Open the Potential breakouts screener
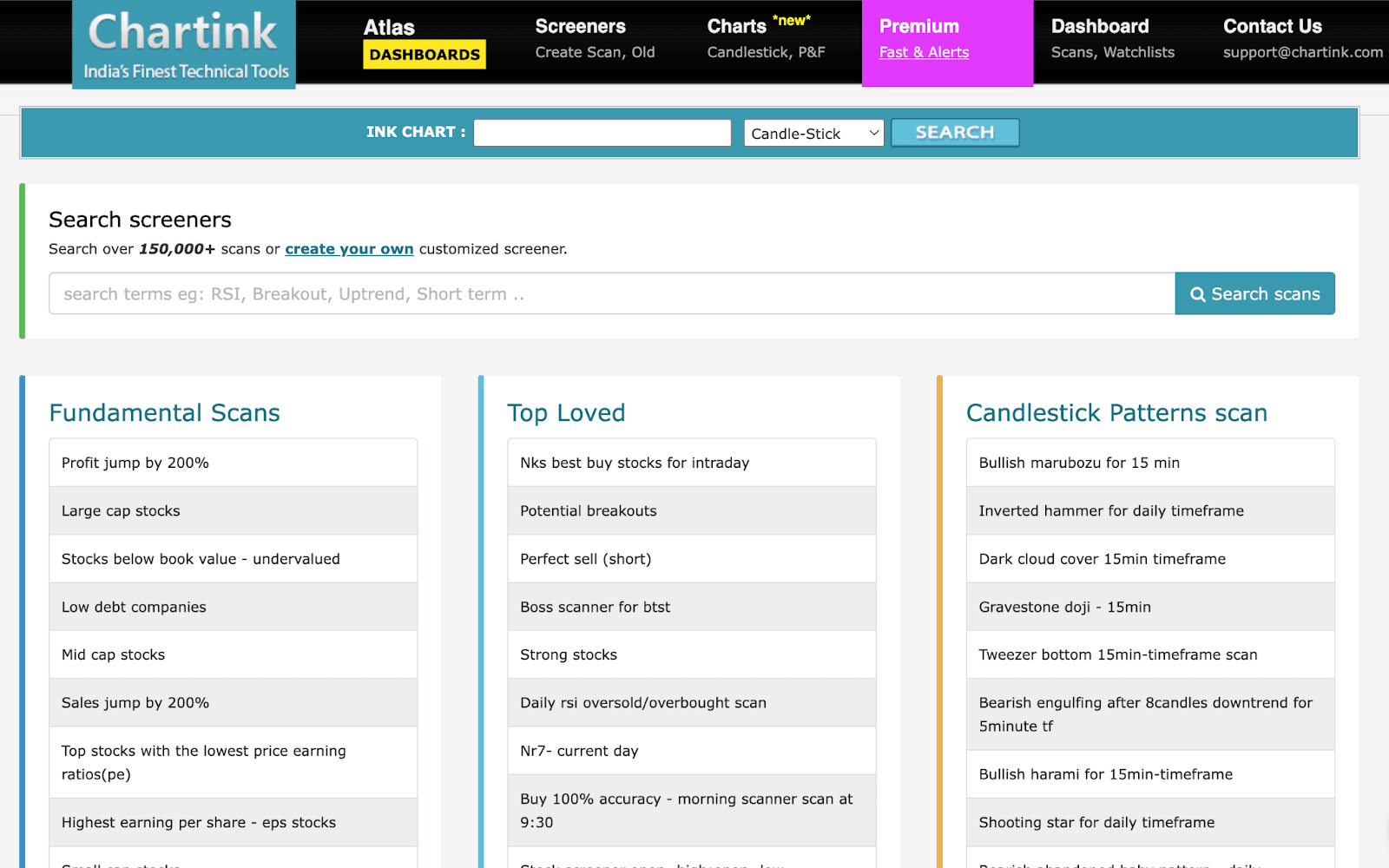The image size is (1389, 868). (x=588, y=510)
